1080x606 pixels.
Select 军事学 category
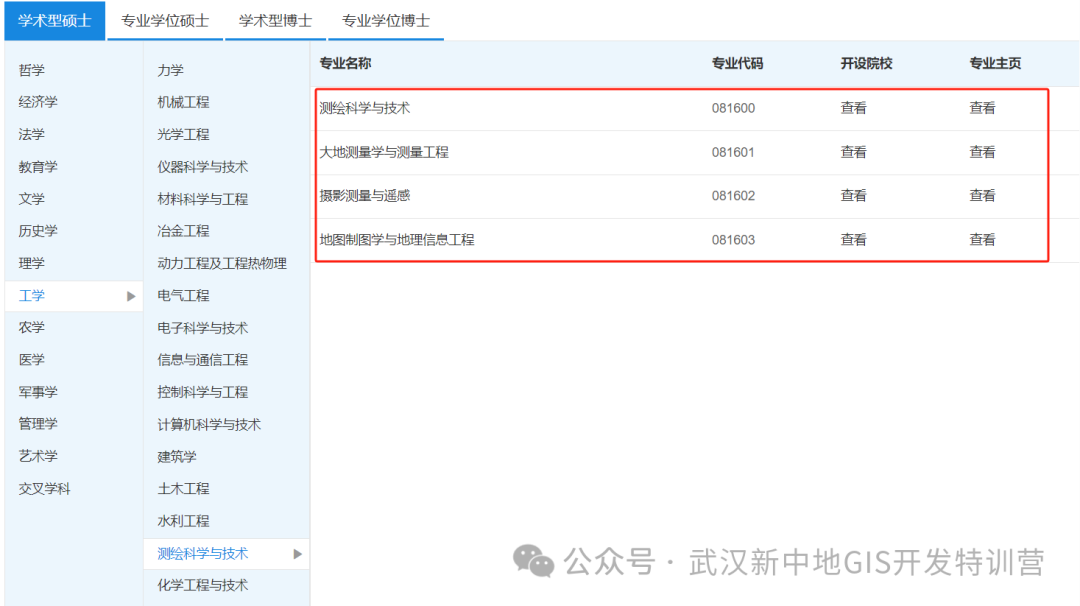point(38,392)
